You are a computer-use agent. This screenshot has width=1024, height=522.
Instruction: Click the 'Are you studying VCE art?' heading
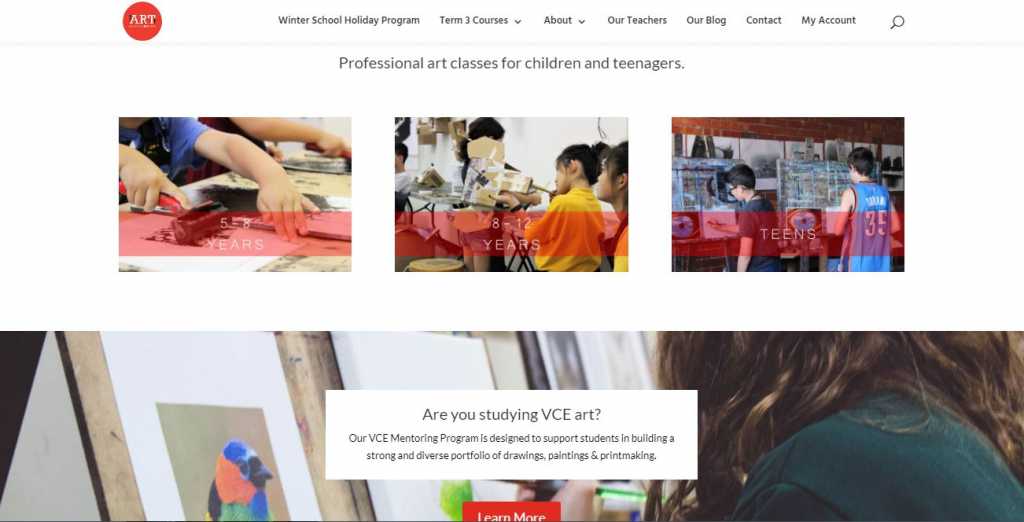(511, 414)
